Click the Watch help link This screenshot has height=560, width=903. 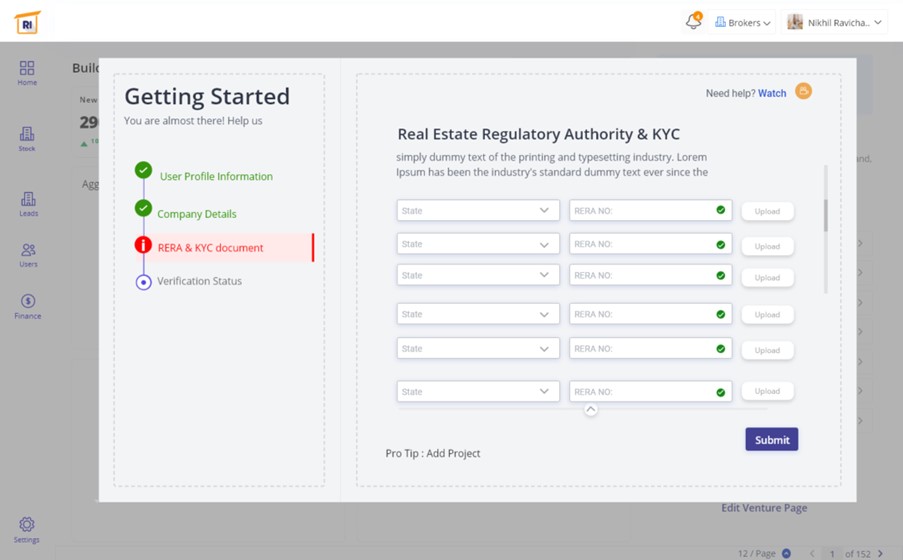[772, 93]
